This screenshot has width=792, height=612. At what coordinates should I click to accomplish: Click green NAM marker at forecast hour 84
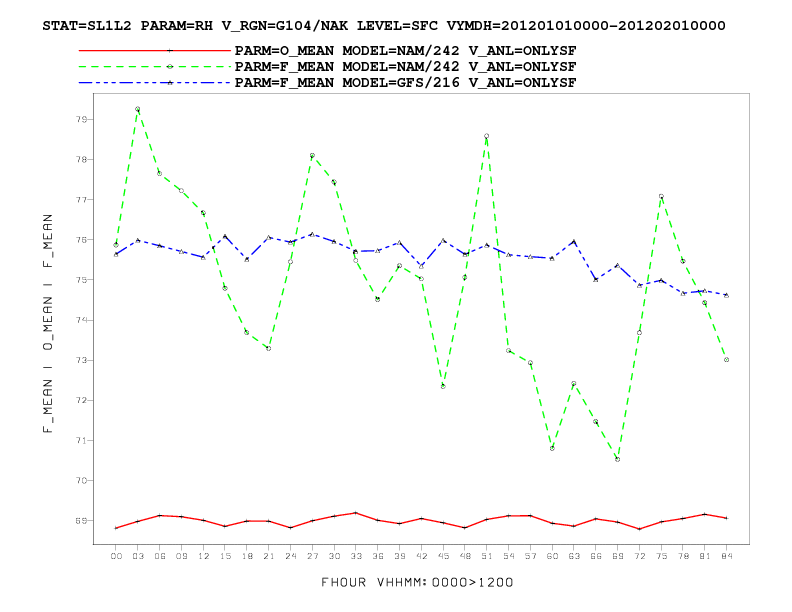pyautogui.click(x=726, y=360)
